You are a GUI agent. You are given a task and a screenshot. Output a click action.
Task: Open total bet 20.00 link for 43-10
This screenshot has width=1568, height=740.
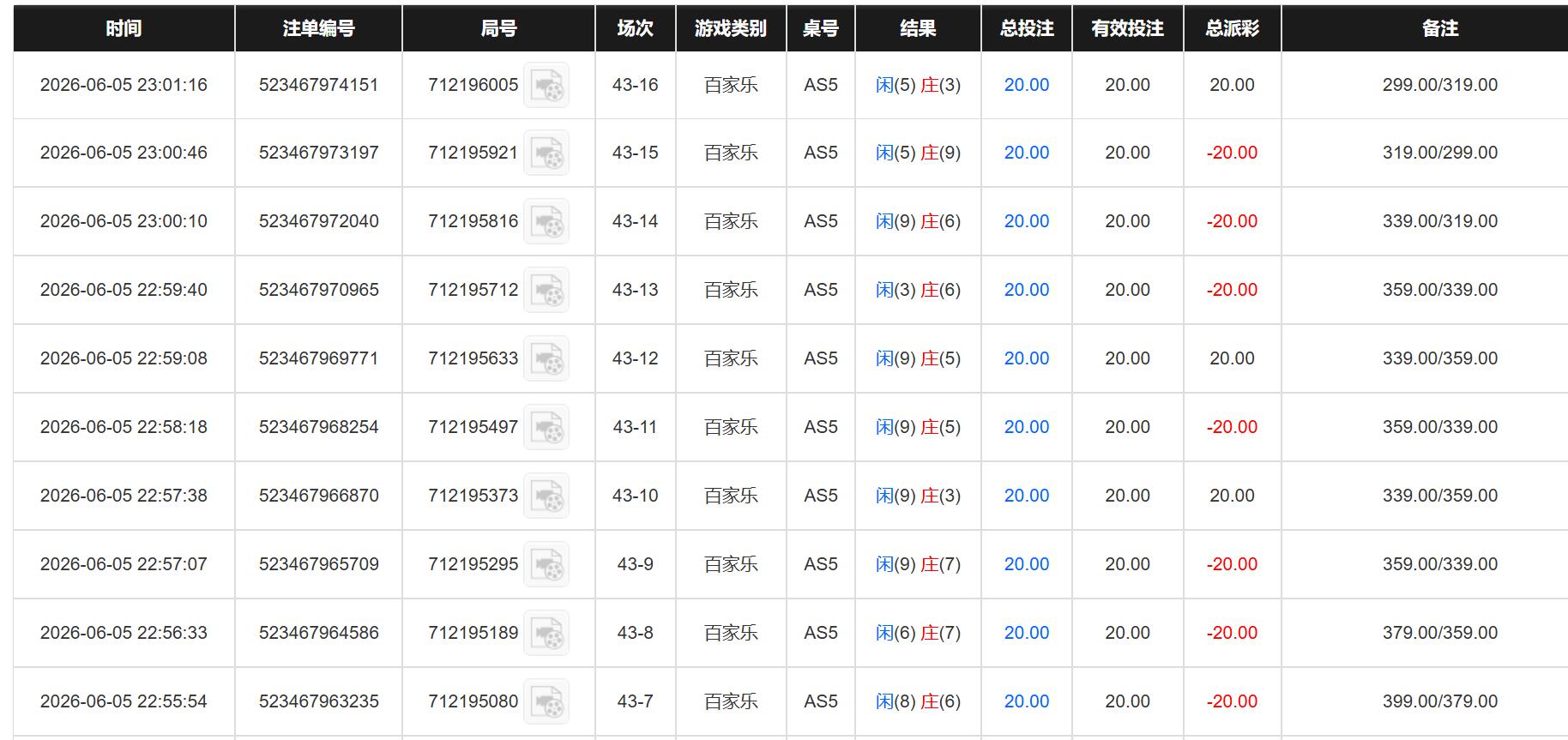click(1027, 496)
